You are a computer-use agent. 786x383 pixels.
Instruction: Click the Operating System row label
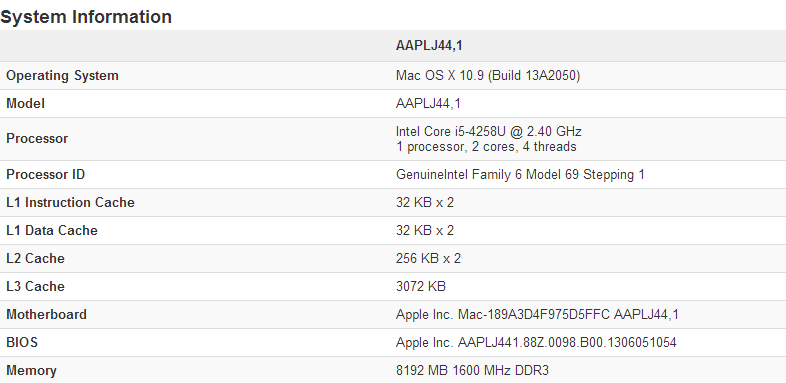click(x=62, y=76)
